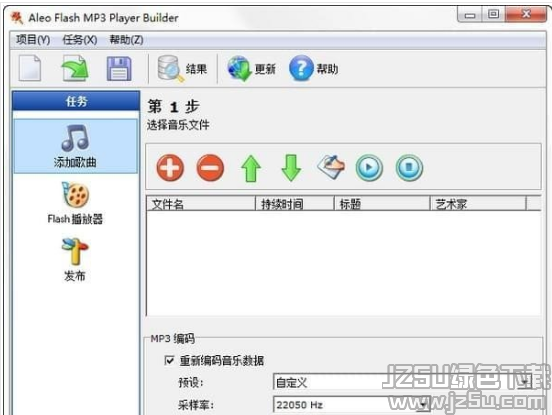
Task: Add a song with red plus icon
Action: pyautogui.click(x=170, y=168)
